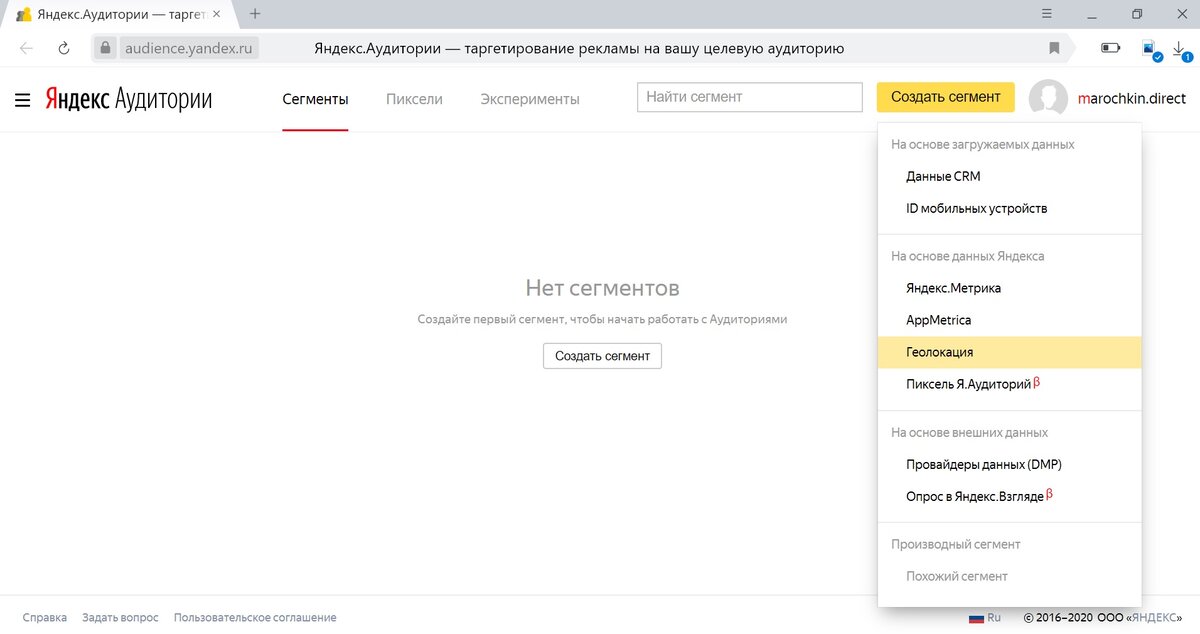Reload the page via the refresh icon
This screenshot has height=634, width=1200.
[64, 47]
